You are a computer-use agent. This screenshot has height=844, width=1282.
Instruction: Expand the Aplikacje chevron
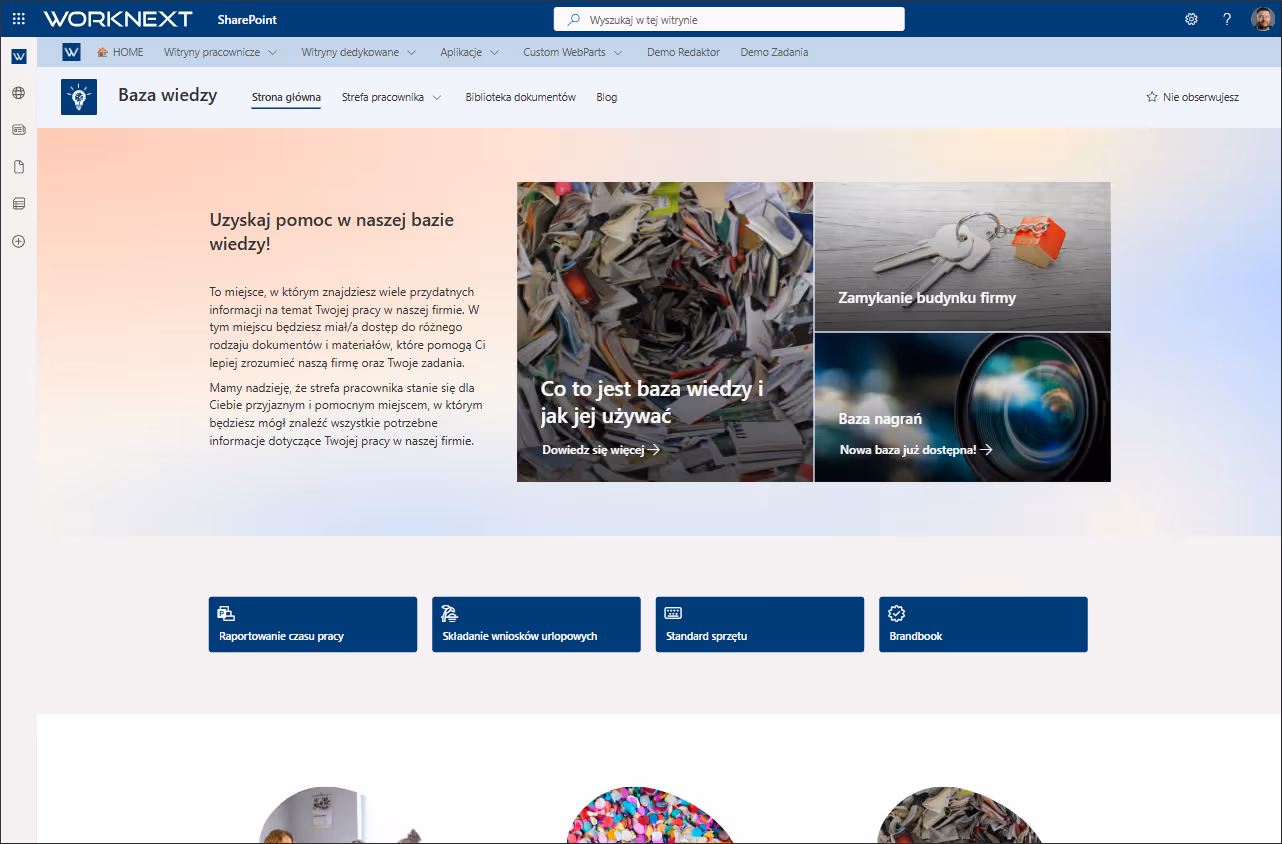(x=495, y=52)
